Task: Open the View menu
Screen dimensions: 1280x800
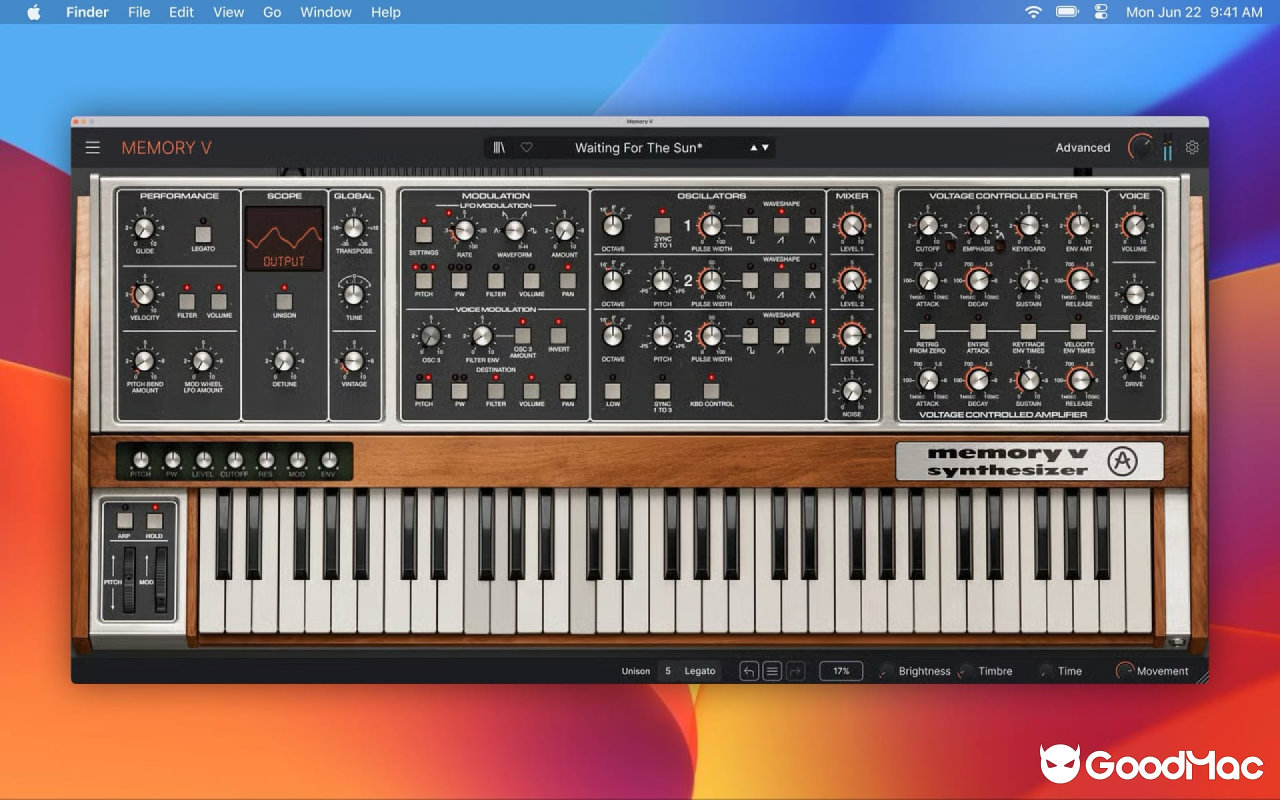Action: coord(229,12)
